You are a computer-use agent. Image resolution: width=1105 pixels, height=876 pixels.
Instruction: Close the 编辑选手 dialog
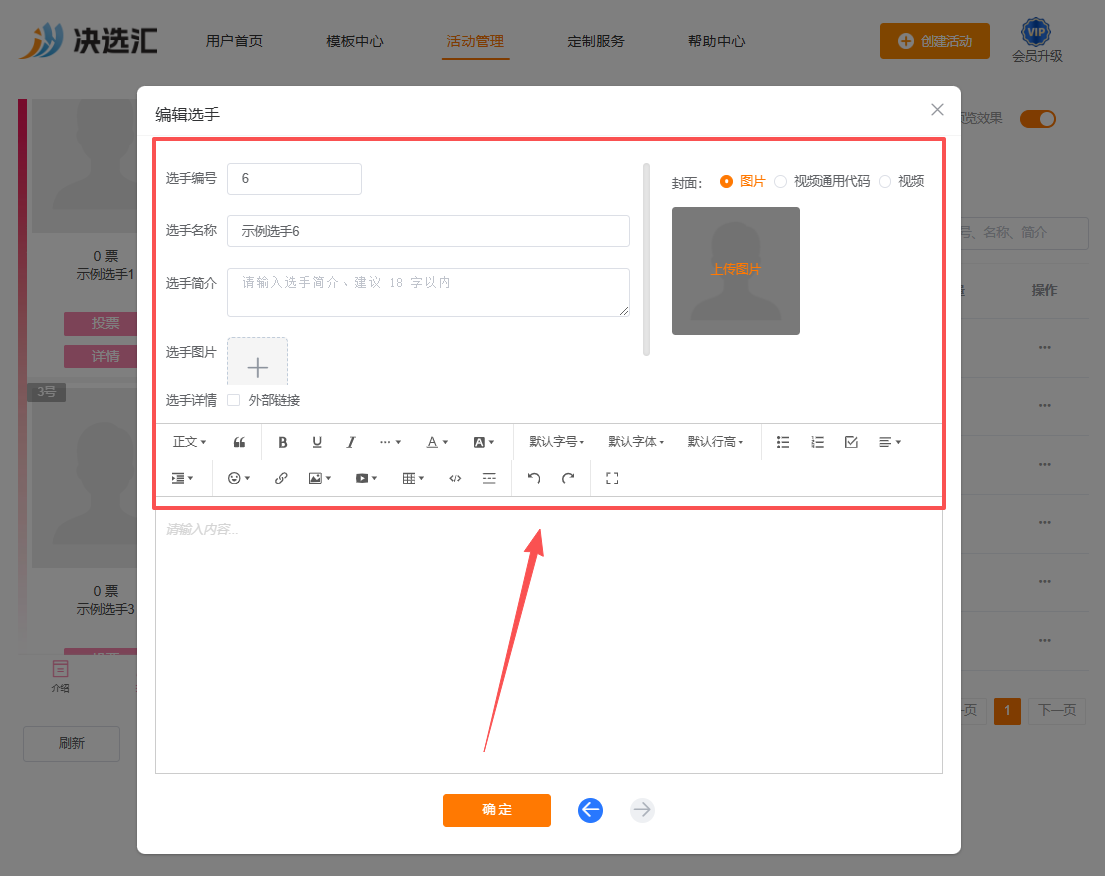[937, 109]
